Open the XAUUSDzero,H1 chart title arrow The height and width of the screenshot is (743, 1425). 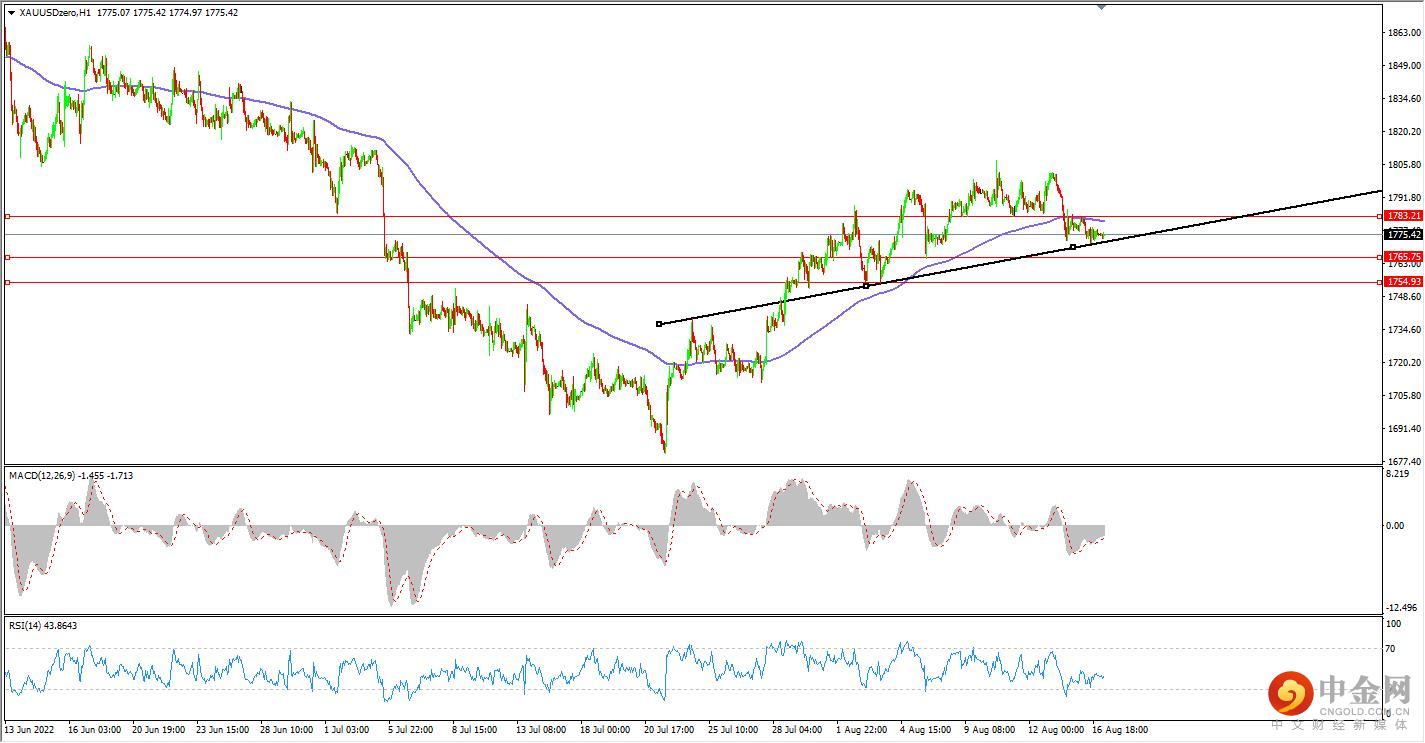11,12
